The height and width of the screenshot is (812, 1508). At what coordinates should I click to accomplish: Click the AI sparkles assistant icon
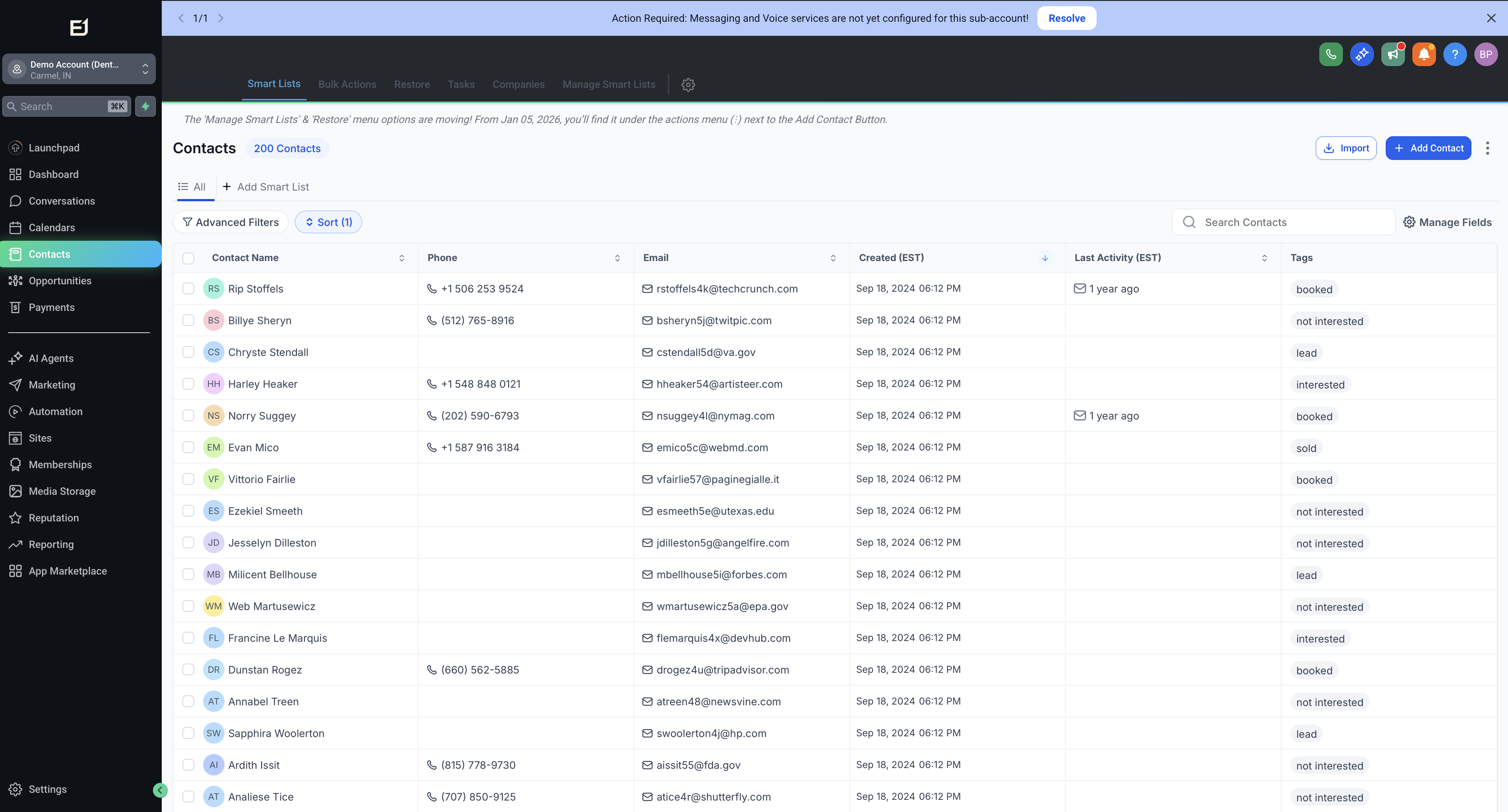1362,54
